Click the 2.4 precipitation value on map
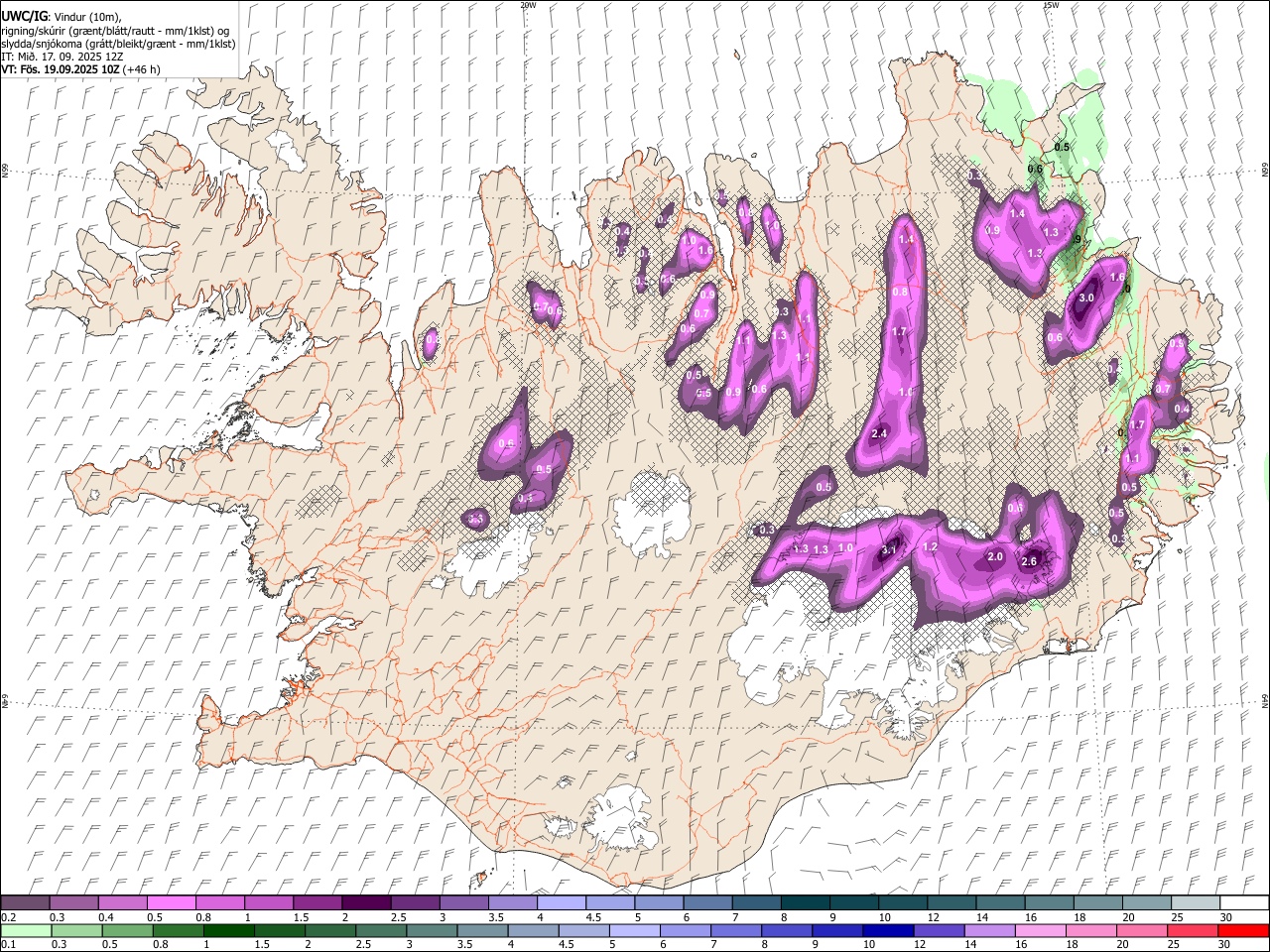1270x952 pixels. coord(879,433)
